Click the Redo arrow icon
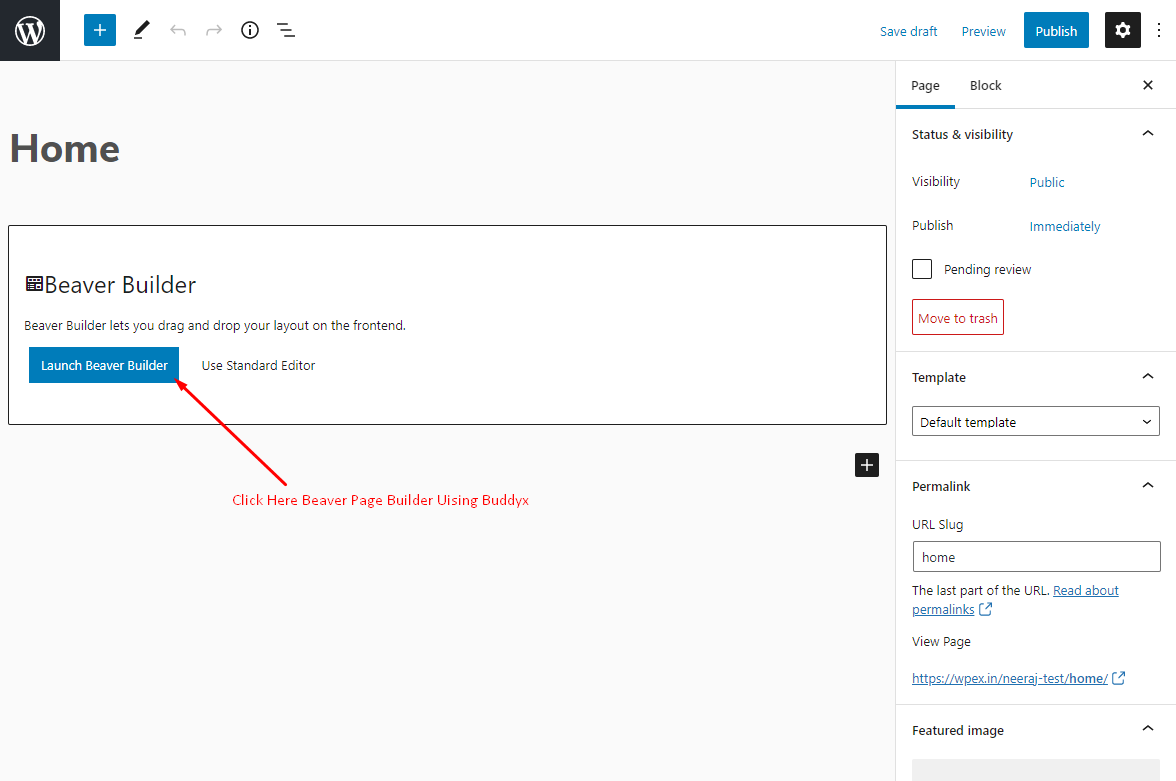 [214, 30]
